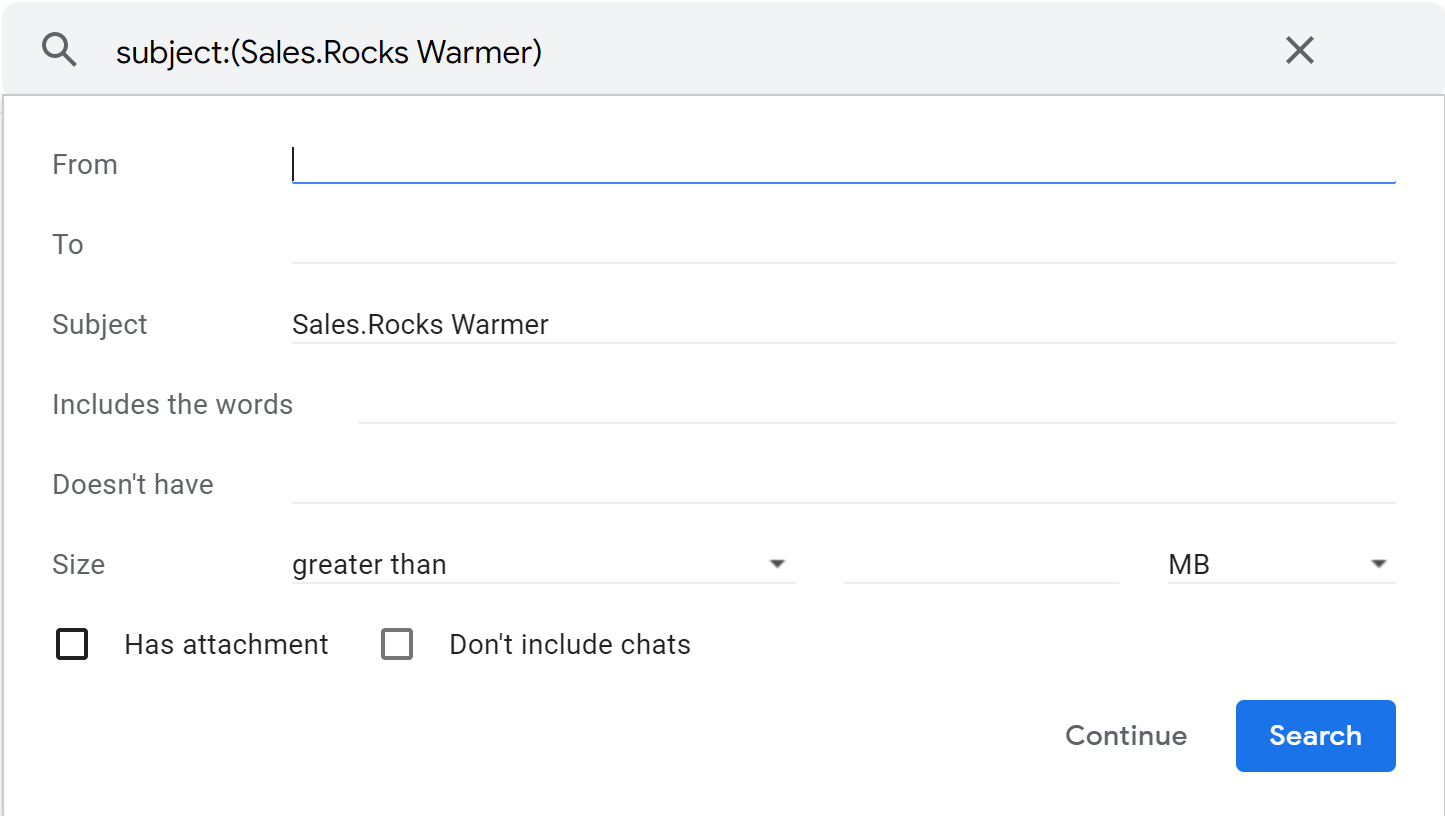Click into the To input field
Viewport: 1445px width, 816px height.
coord(843,245)
